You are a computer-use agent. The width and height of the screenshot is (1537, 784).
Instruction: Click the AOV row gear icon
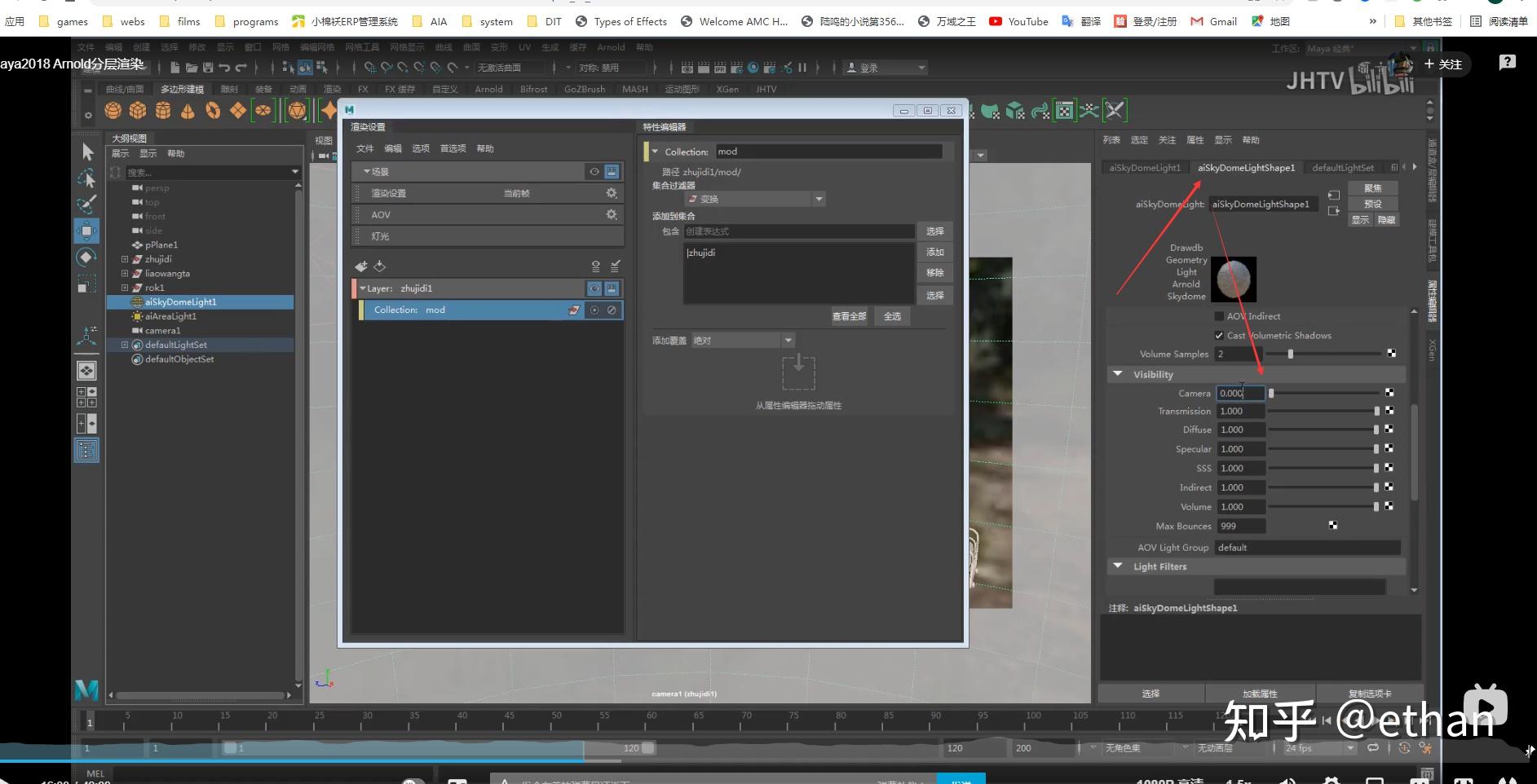[x=611, y=214]
